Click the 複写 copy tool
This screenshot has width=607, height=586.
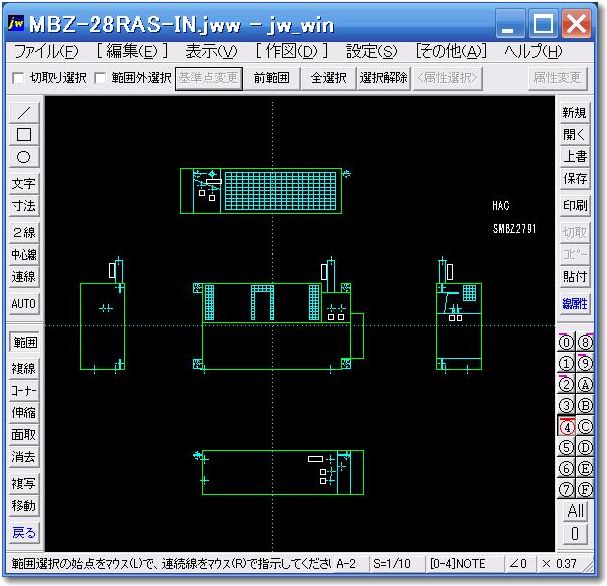point(24,484)
